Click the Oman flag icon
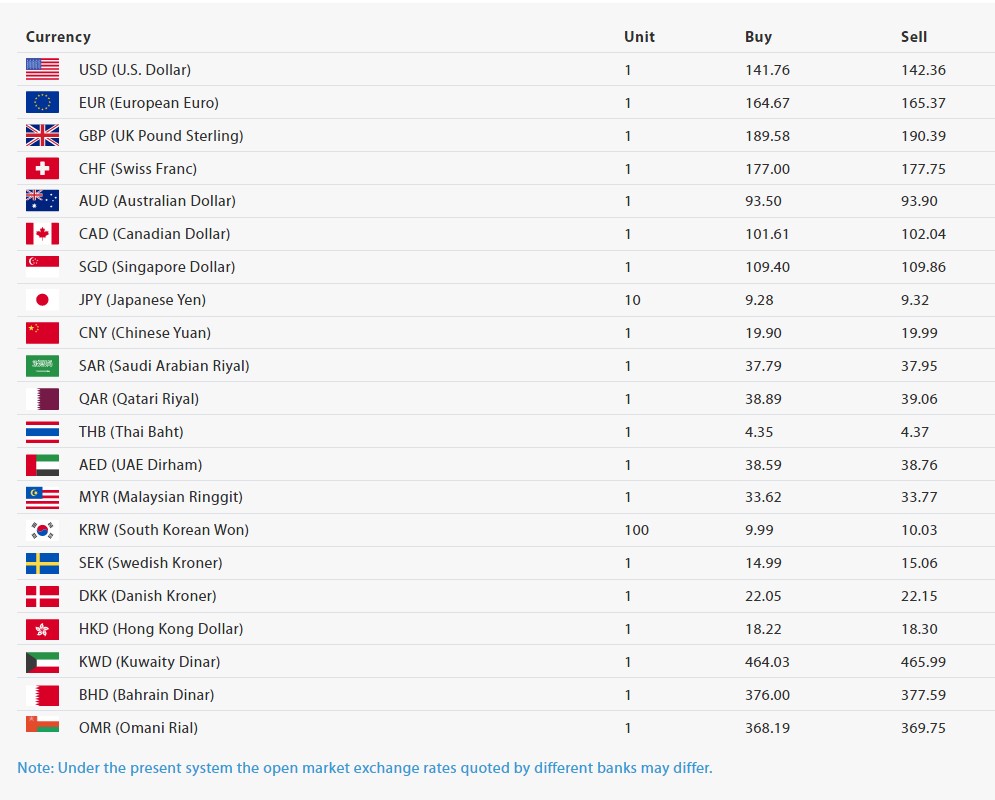 tap(42, 727)
